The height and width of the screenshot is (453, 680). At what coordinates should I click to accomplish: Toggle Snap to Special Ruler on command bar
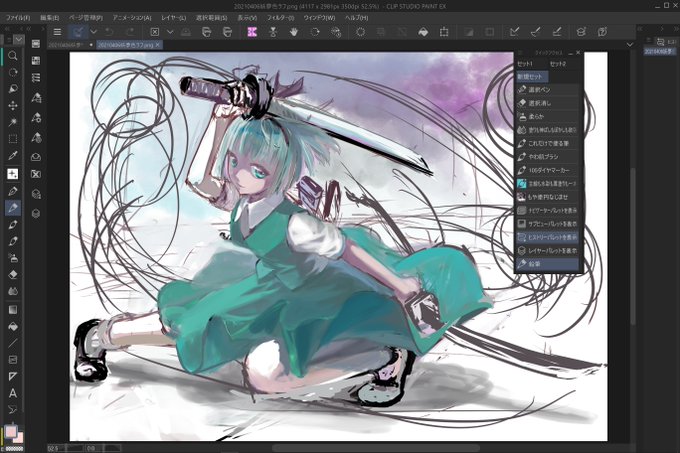pyautogui.click(x=536, y=32)
